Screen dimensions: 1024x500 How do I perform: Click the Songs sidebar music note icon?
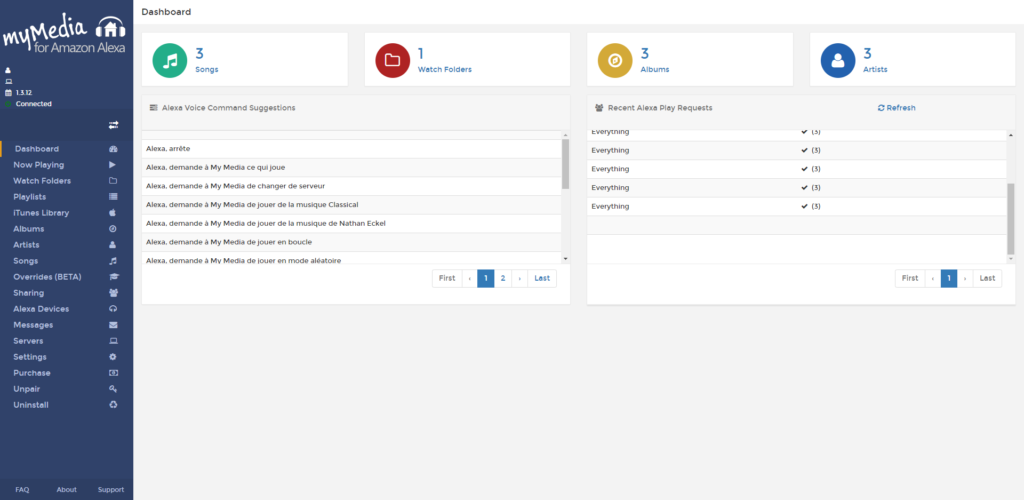click(x=112, y=260)
